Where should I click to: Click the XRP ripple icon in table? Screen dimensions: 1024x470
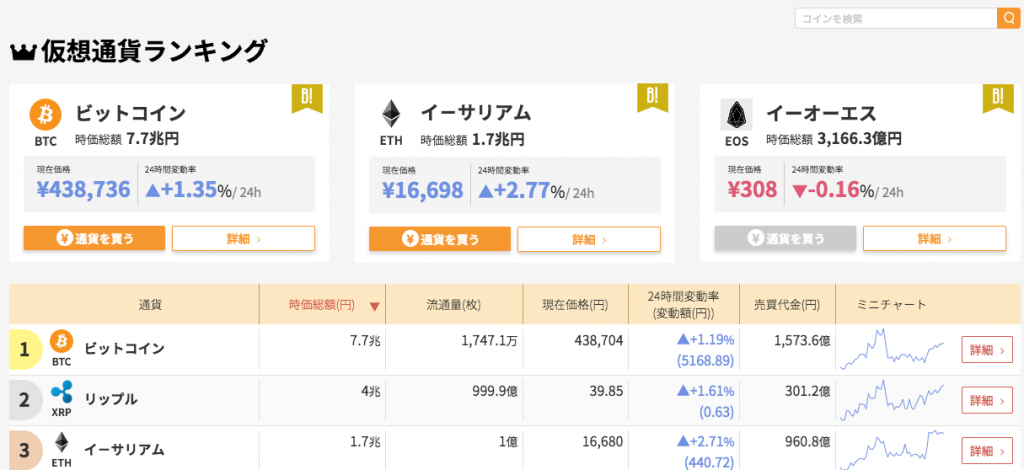62,392
